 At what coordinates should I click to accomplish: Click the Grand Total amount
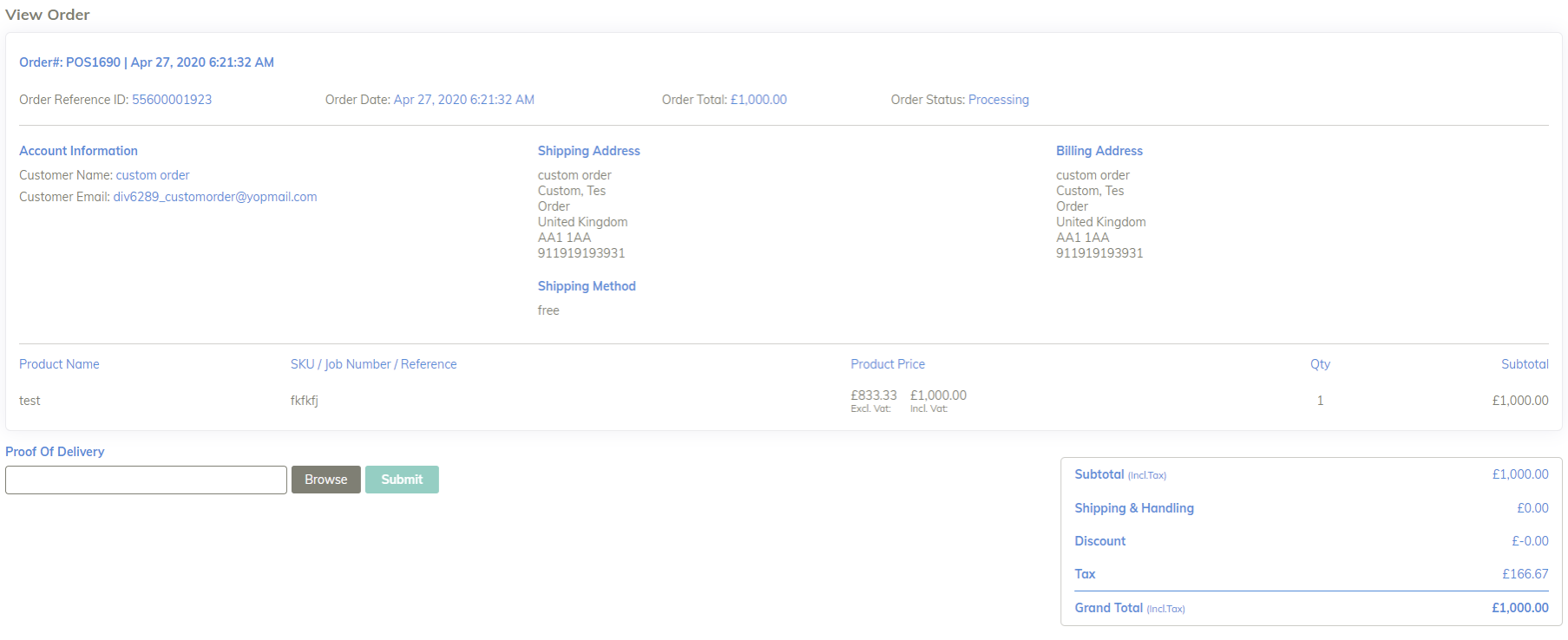coord(1519,608)
